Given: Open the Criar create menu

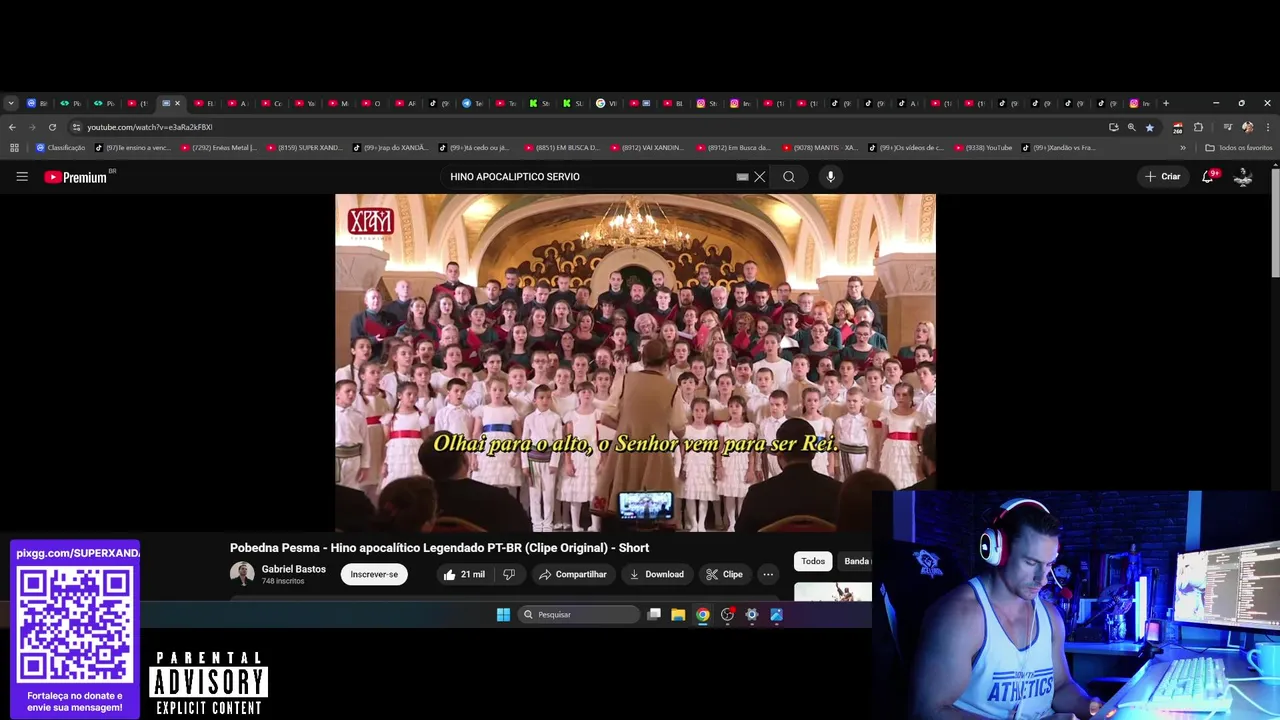Looking at the screenshot, I should click(x=1163, y=177).
